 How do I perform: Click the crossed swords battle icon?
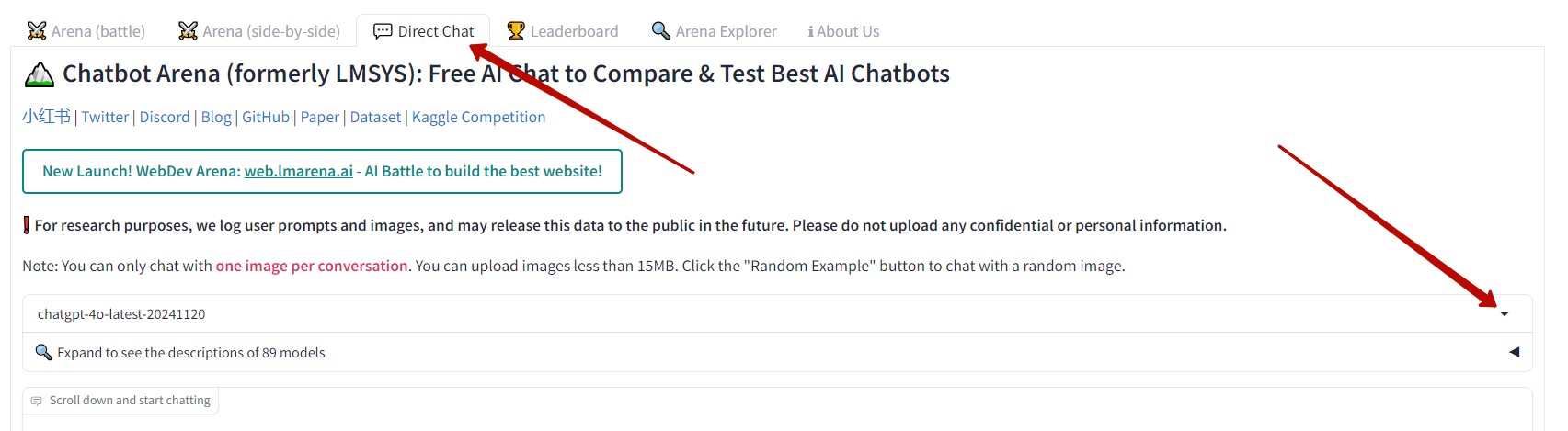37,31
